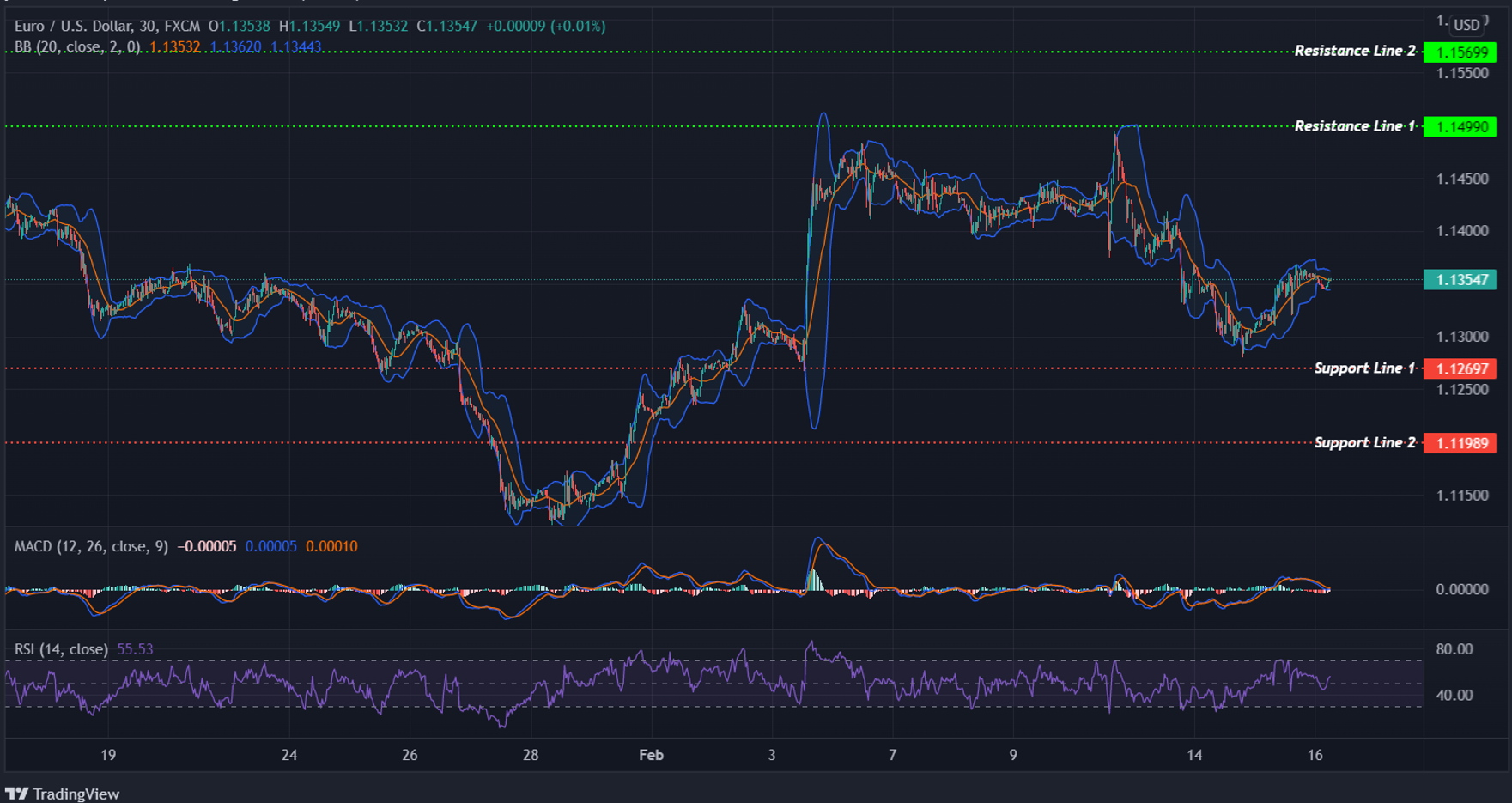Click the Support Line 1 price label 1.12697

(x=1462, y=368)
